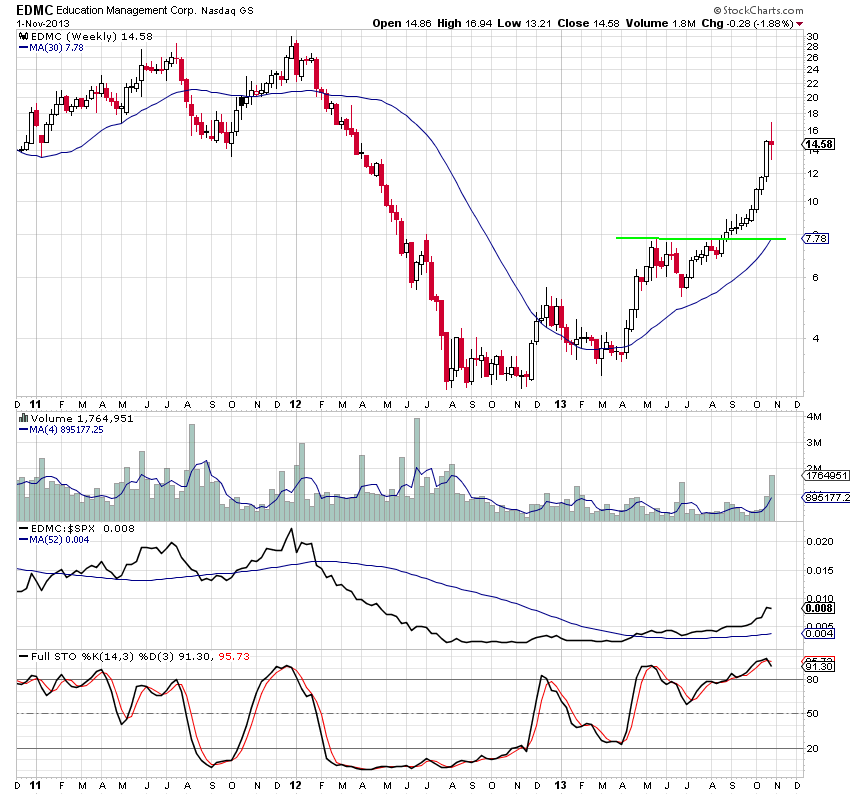Click the 1764951 volume axis tag
This screenshot has height=795, width=850.
[825, 475]
